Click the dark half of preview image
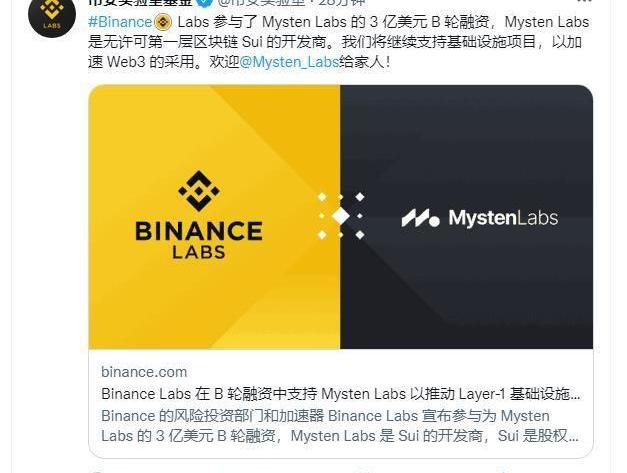Image resolution: width=627 pixels, height=473 pixels. point(467,217)
